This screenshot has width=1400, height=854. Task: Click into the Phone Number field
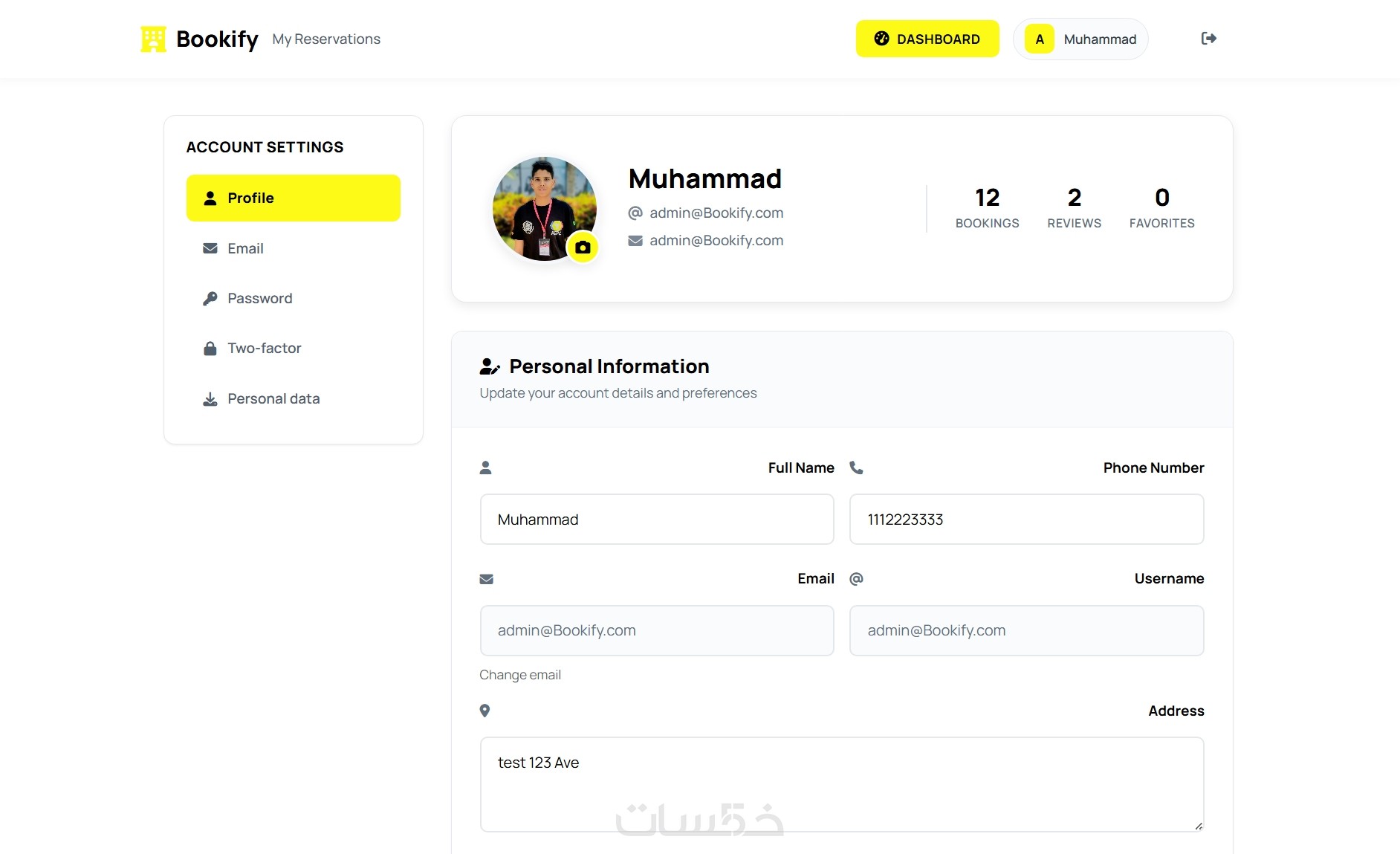click(1025, 520)
